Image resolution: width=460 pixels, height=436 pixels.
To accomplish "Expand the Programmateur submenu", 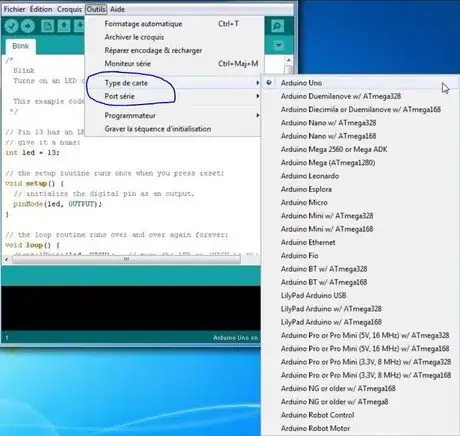I will point(173,116).
